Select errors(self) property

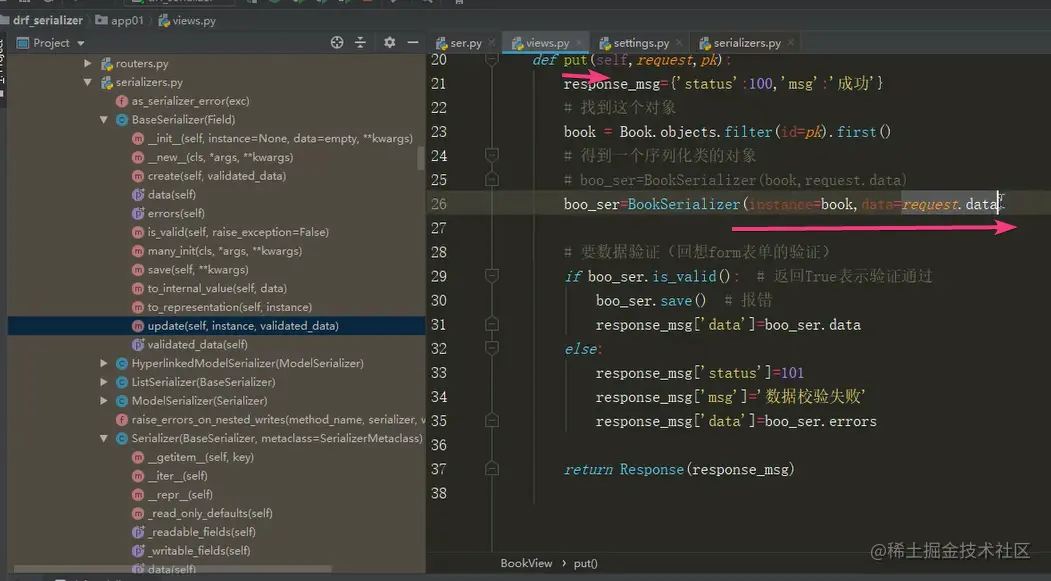(176, 214)
